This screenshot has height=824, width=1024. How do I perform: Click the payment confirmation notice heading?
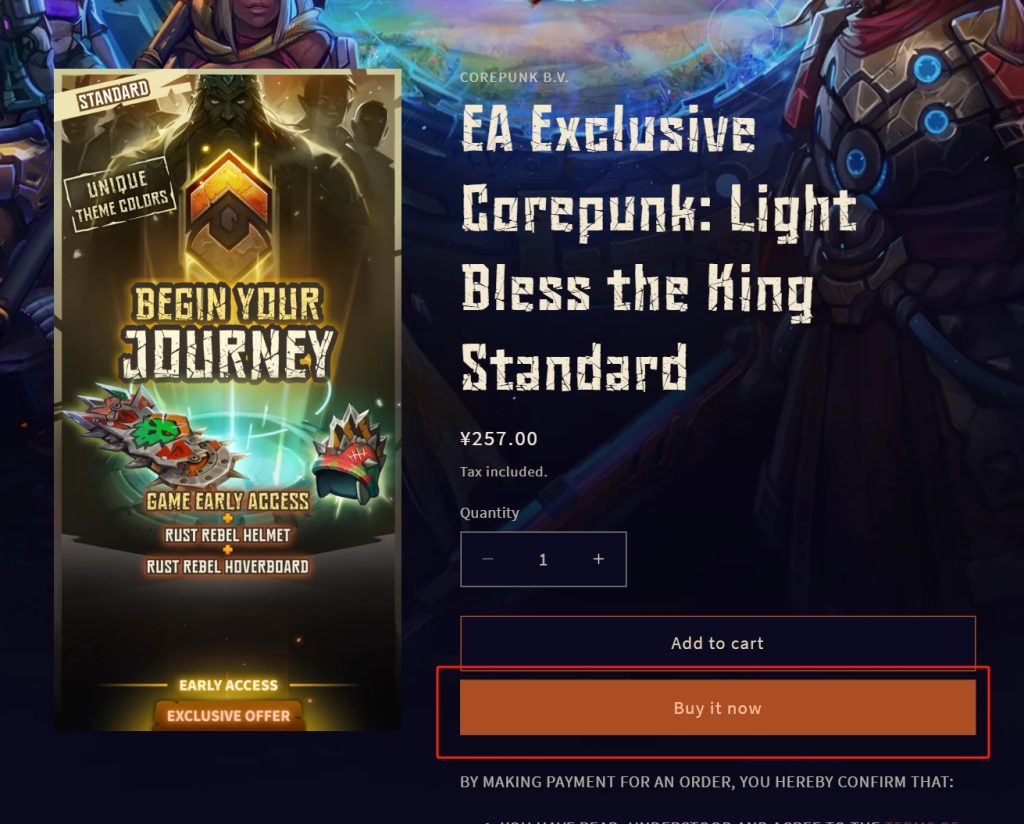[x=707, y=782]
